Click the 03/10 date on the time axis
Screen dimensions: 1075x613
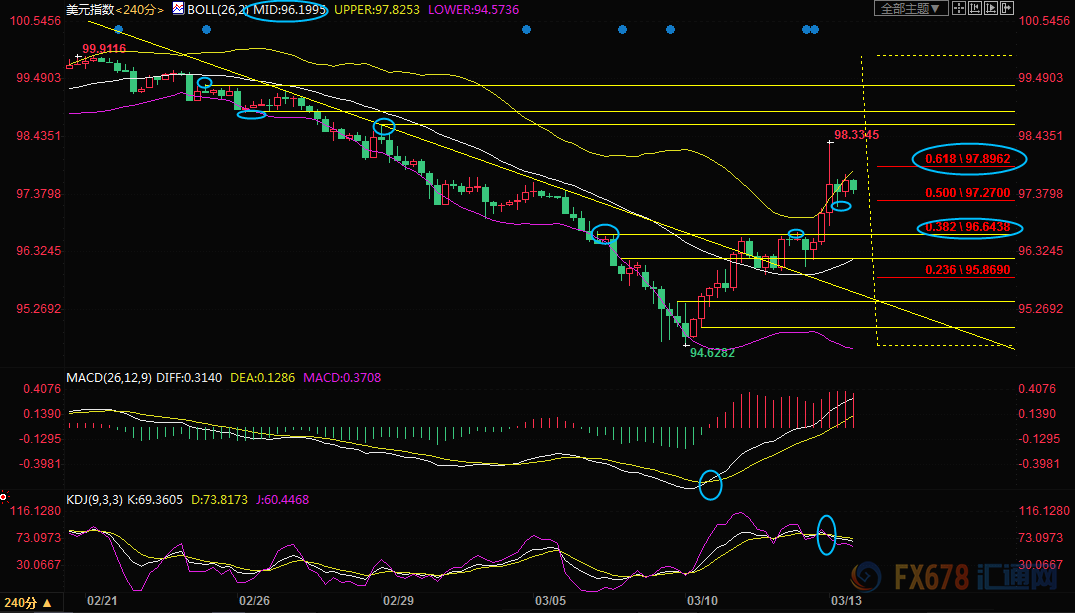pyautogui.click(x=702, y=600)
